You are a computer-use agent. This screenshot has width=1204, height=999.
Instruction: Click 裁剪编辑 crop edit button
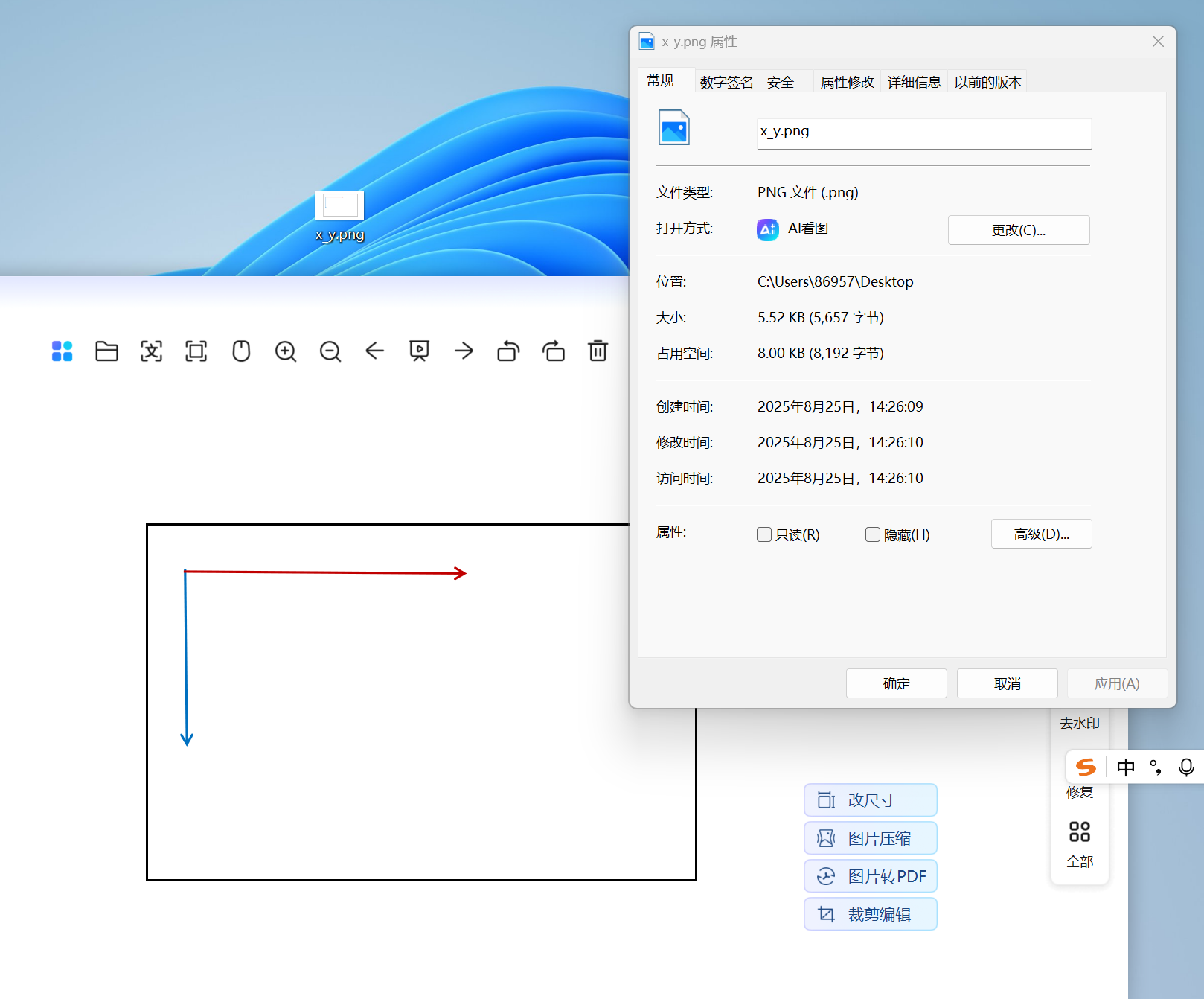(x=871, y=914)
